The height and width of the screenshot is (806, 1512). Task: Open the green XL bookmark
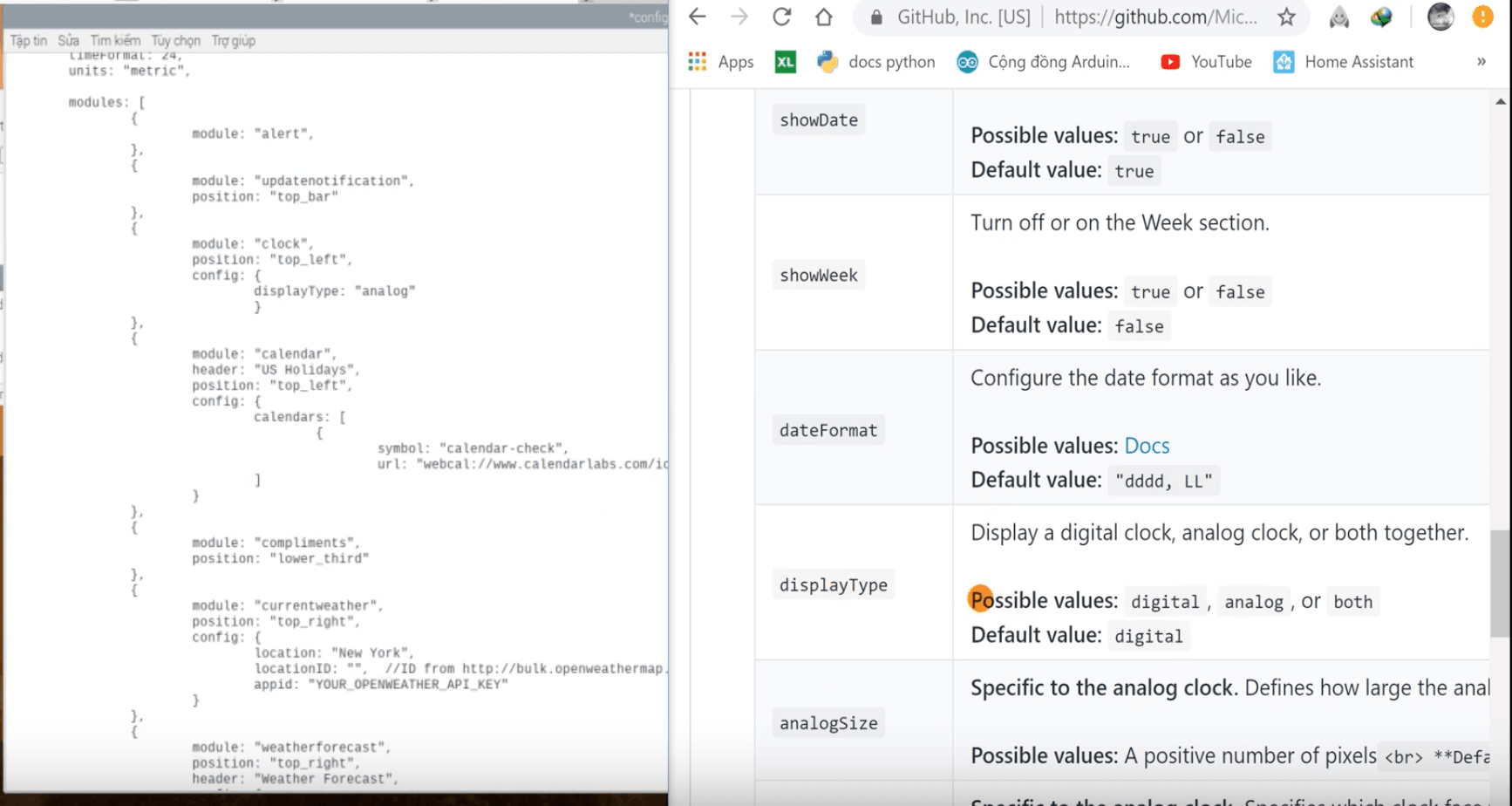[785, 62]
